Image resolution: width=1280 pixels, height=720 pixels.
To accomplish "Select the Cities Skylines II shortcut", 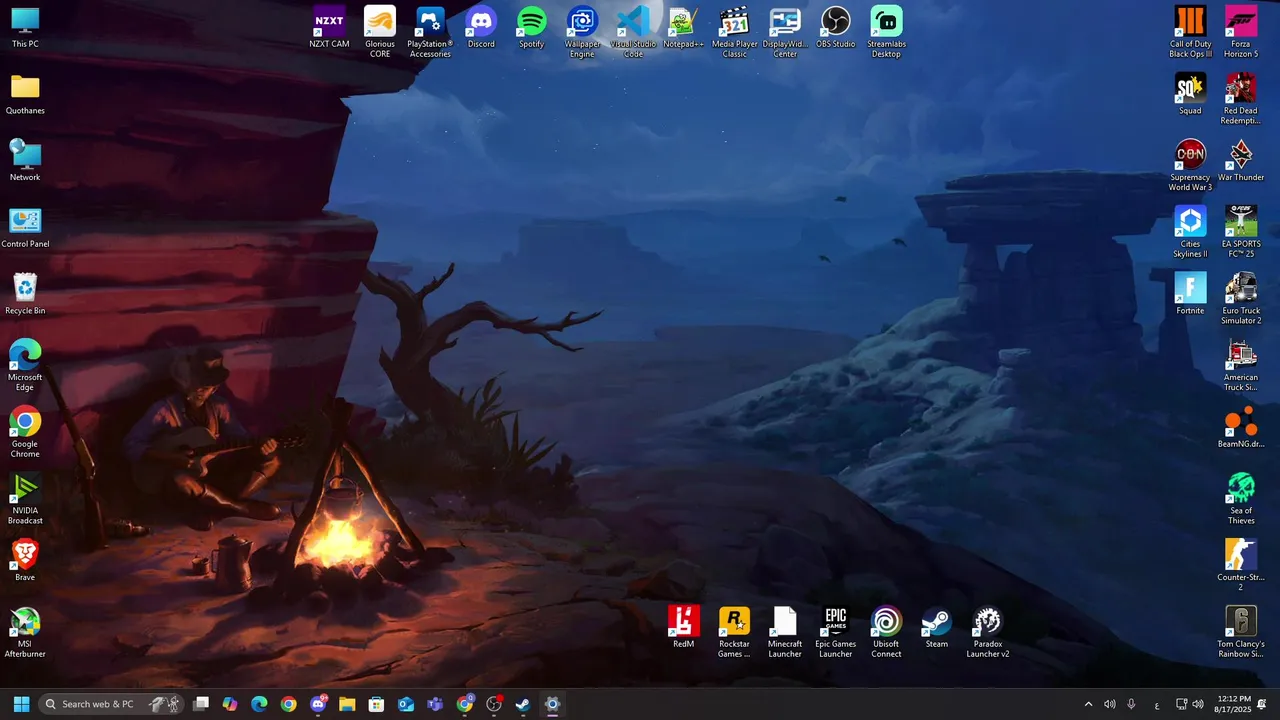I will tap(1190, 232).
